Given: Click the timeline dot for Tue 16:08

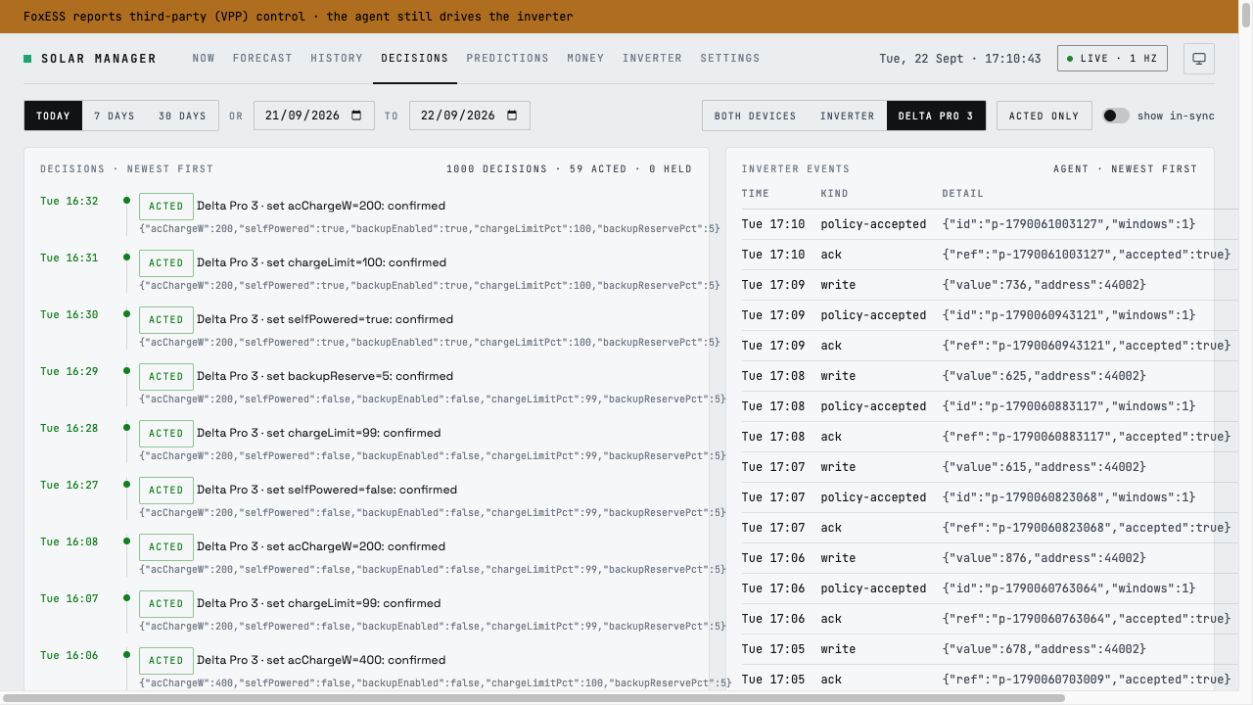Looking at the screenshot, I should [x=126, y=542].
